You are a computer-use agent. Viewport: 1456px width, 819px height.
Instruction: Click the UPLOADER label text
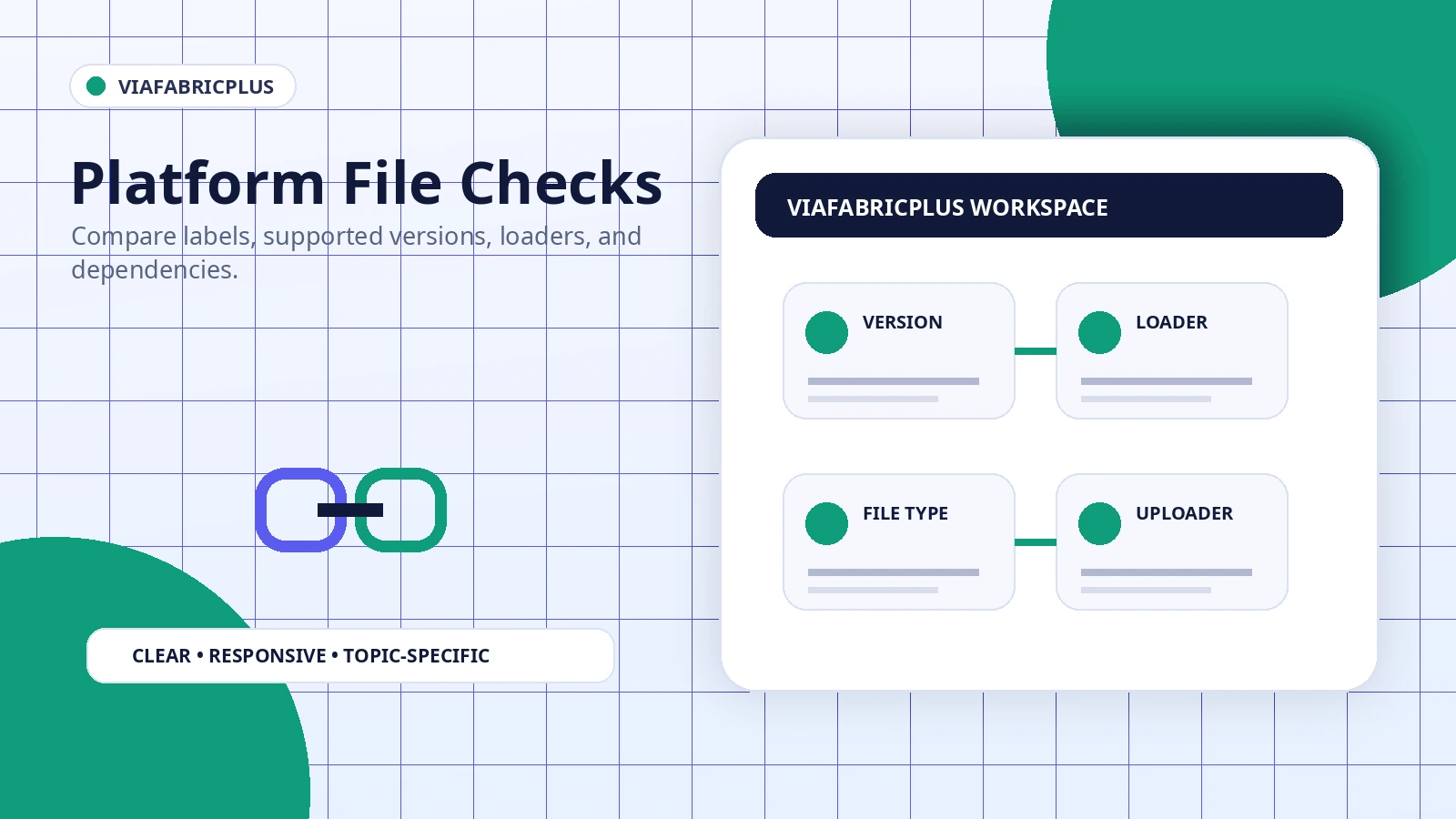tap(1184, 513)
